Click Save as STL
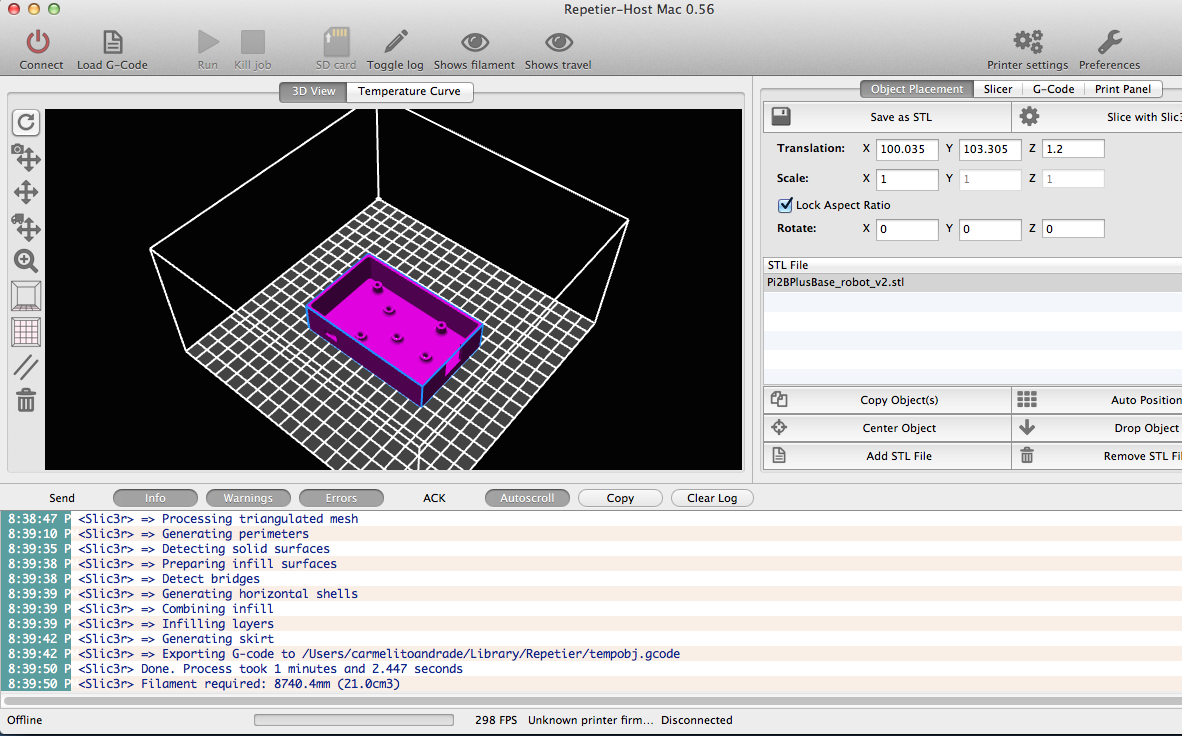The image size is (1182, 736). pyautogui.click(x=887, y=117)
